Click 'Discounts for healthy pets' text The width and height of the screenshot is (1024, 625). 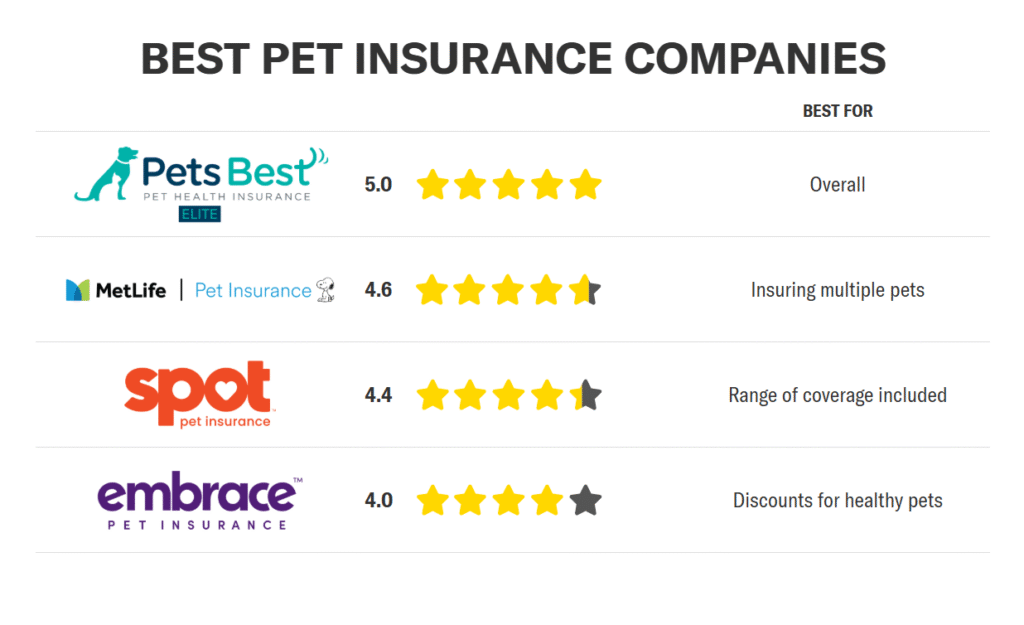(x=837, y=500)
